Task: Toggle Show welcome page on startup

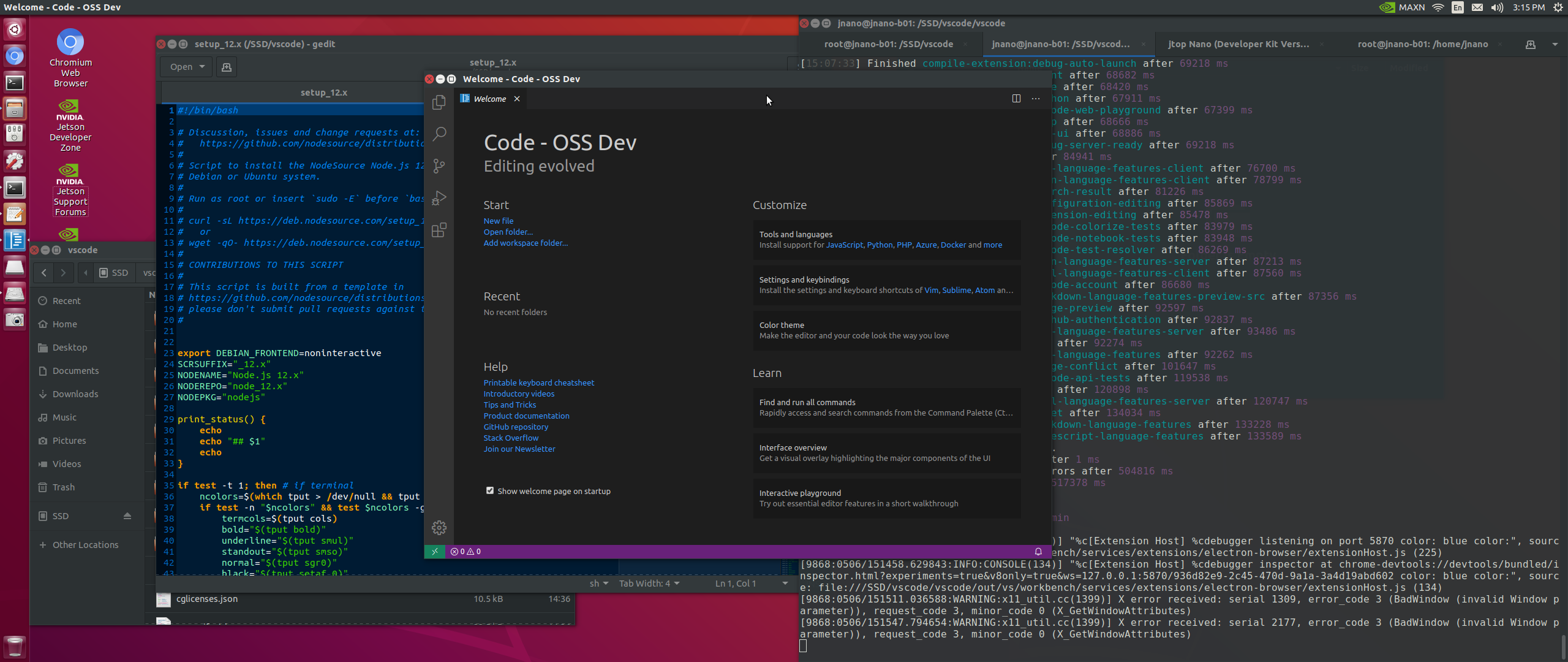Action: coord(490,491)
